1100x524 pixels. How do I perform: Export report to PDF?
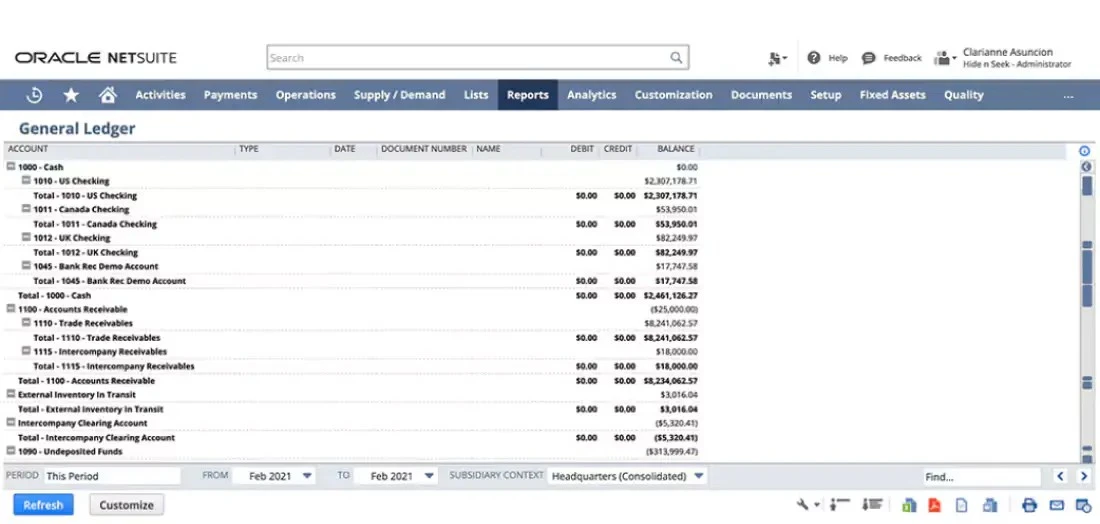934,504
